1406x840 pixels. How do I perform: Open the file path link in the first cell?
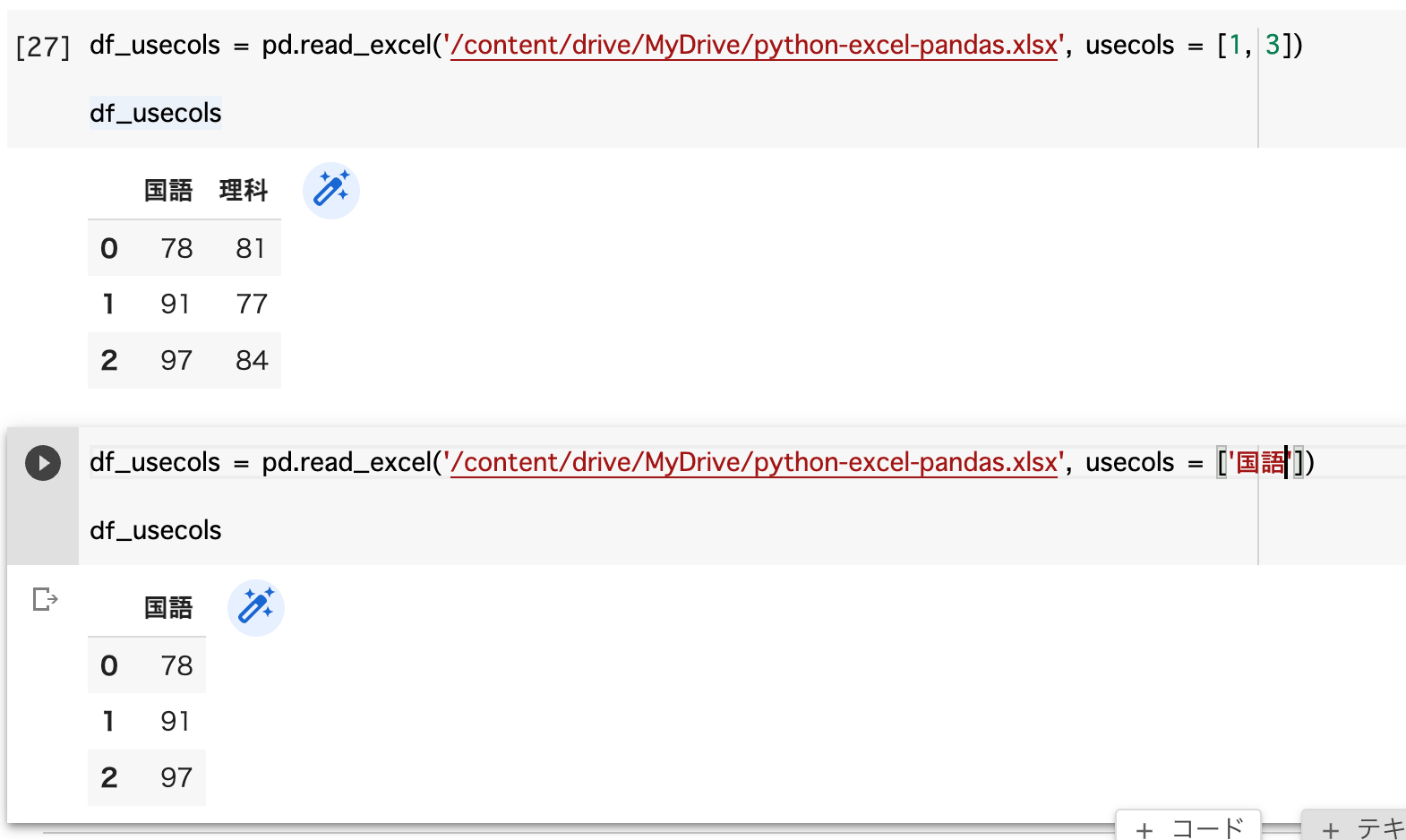pos(753,45)
